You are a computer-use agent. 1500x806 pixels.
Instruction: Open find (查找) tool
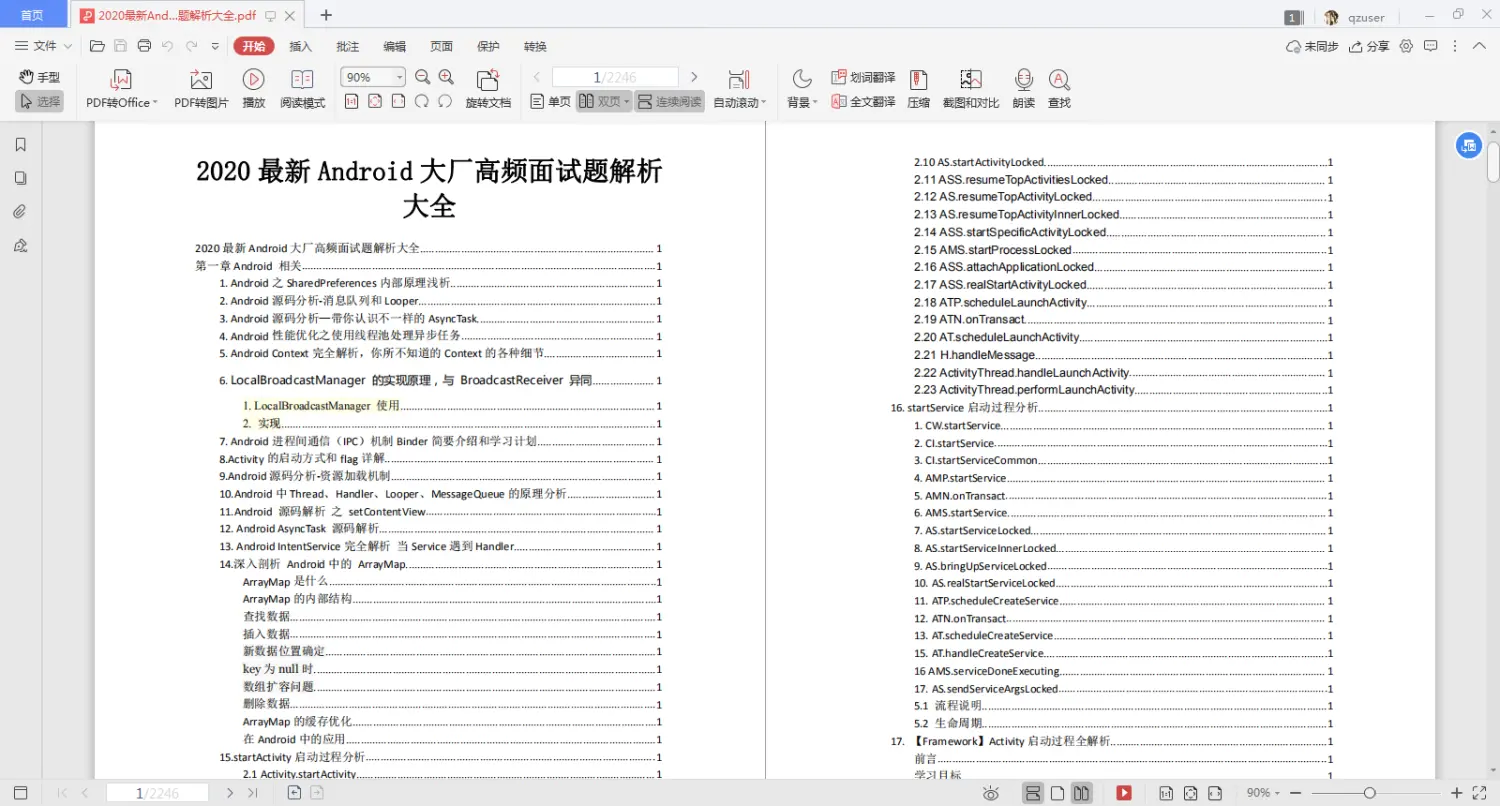pyautogui.click(x=1059, y=89)
